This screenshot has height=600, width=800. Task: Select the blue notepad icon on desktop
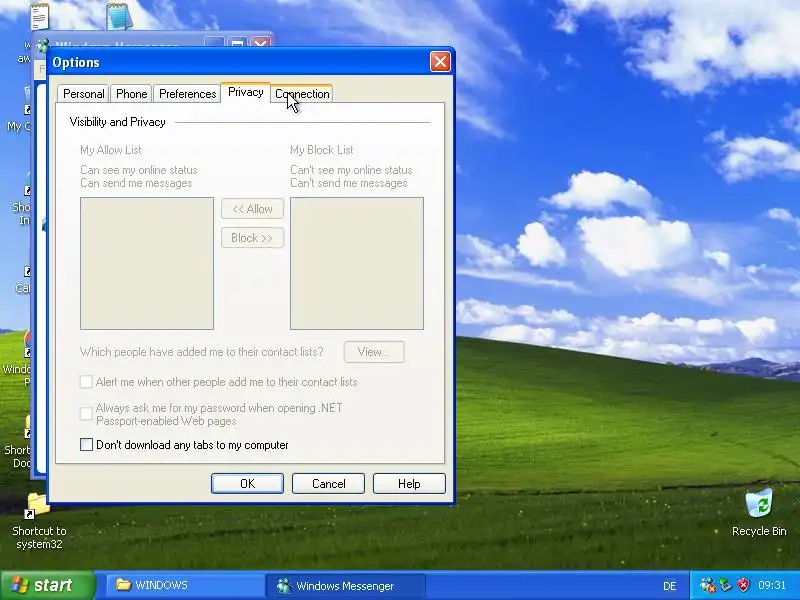tap(119, 15)
